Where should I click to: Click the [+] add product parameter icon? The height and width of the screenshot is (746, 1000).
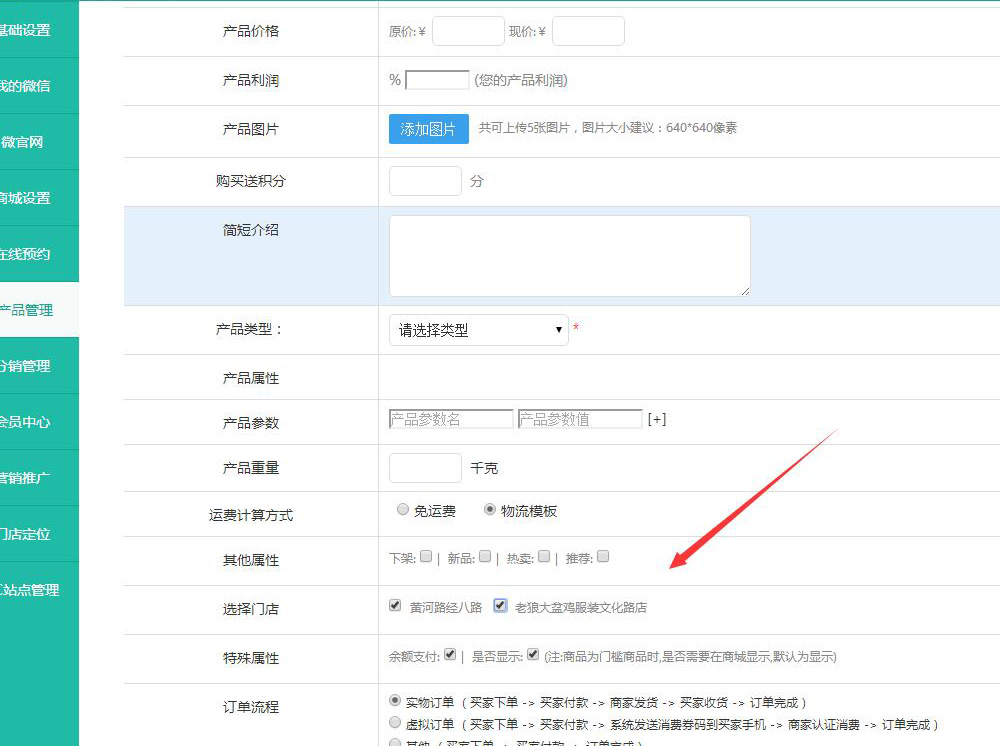657,419
